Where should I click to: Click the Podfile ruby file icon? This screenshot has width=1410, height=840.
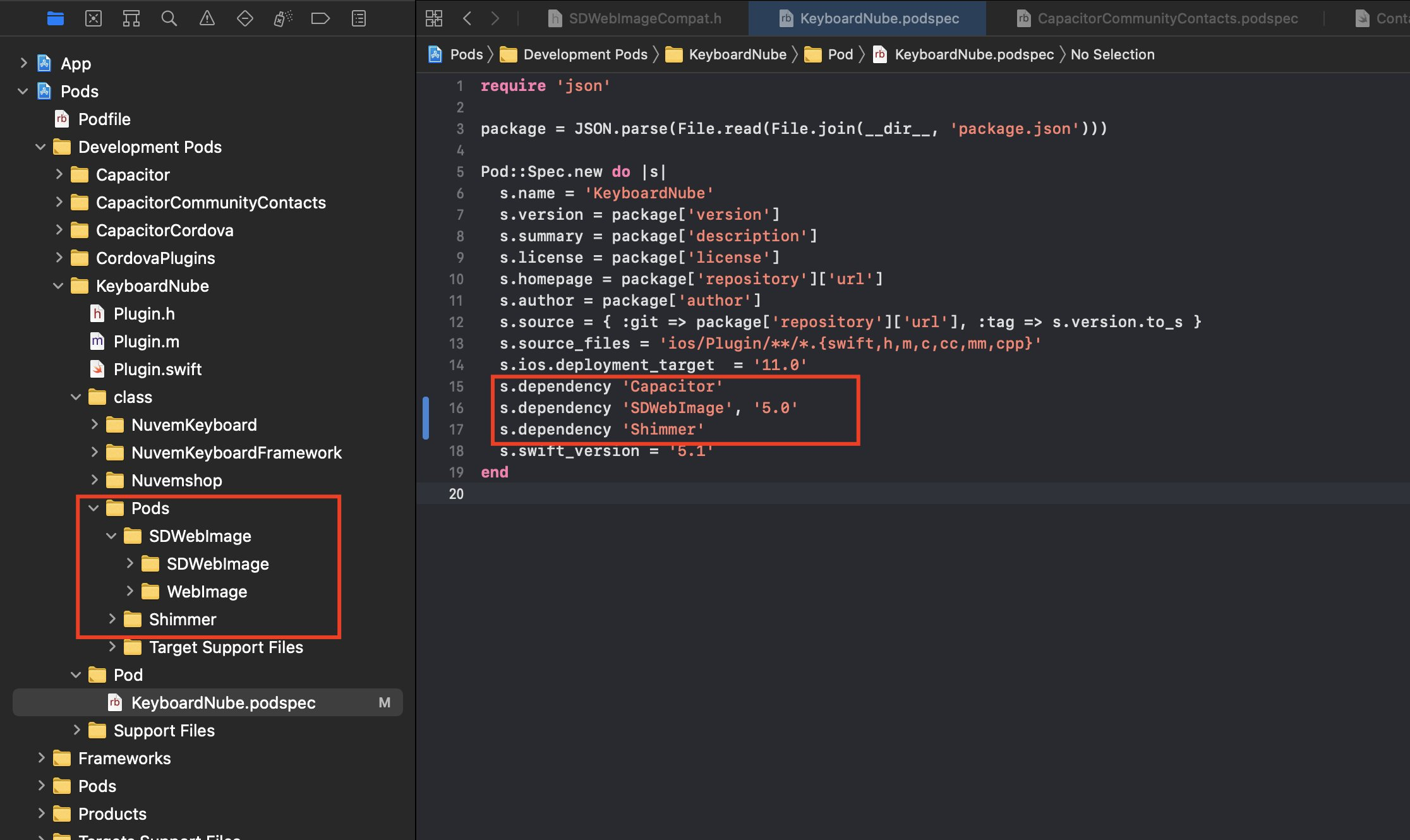click(62, 119)
